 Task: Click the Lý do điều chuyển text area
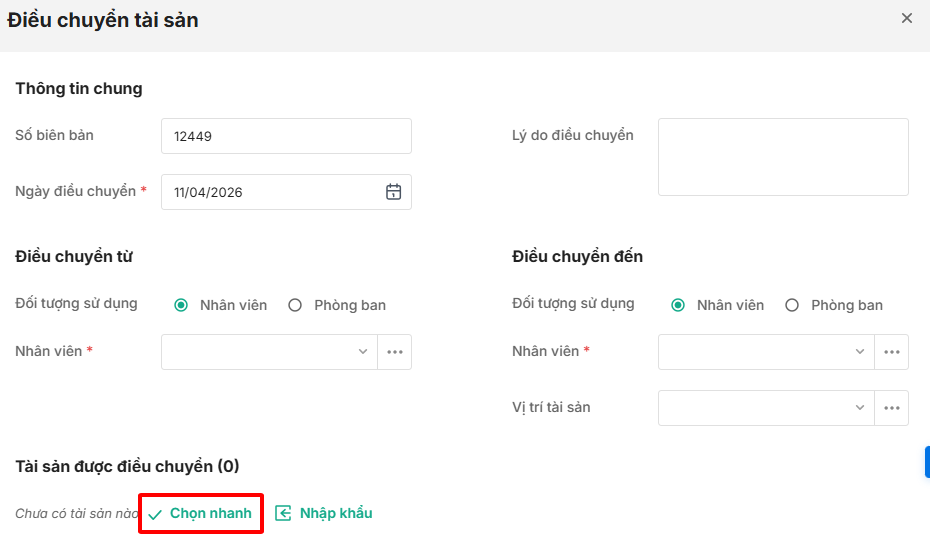pos(783,157)
